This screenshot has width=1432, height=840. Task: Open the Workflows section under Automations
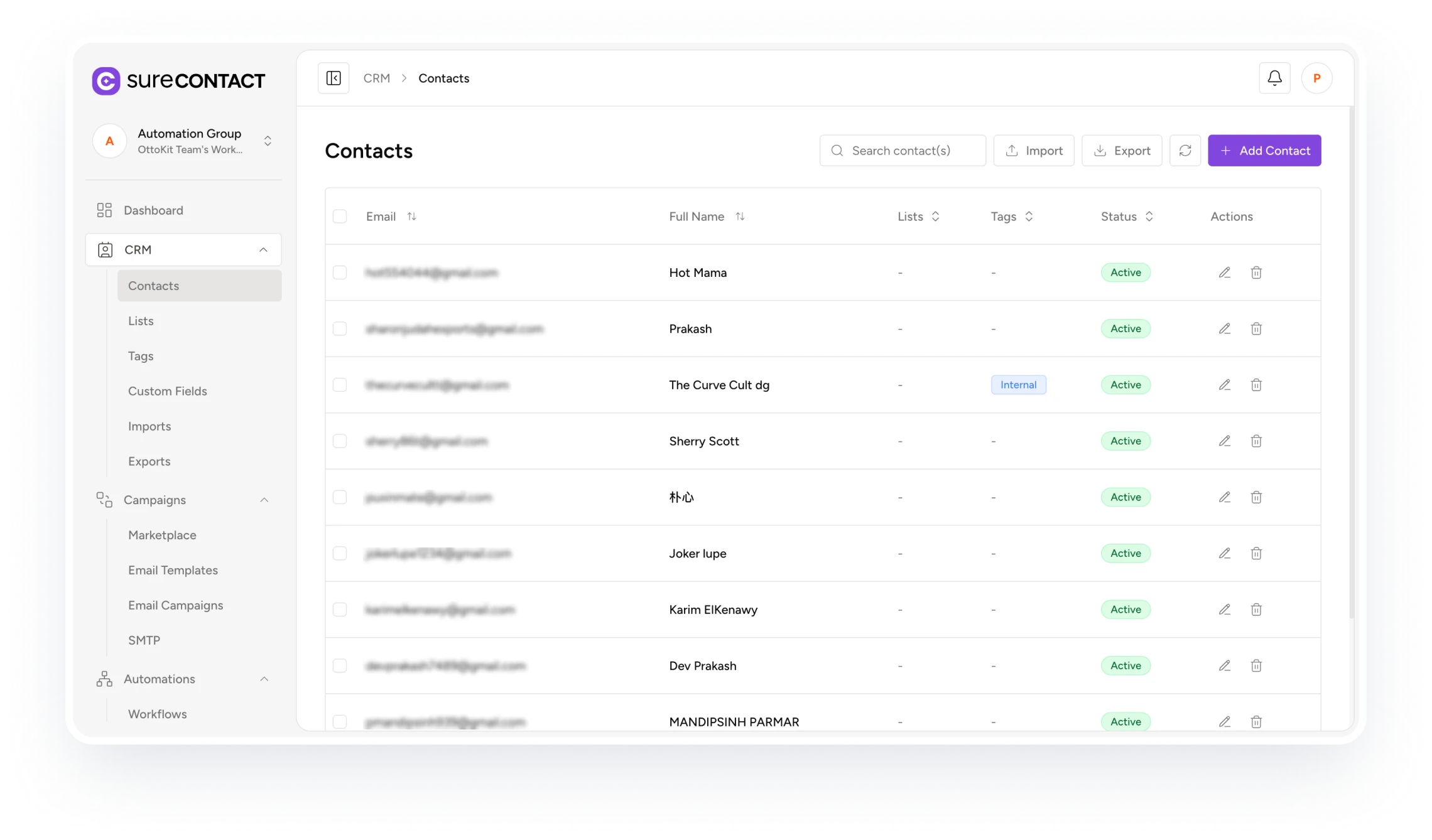157,714
